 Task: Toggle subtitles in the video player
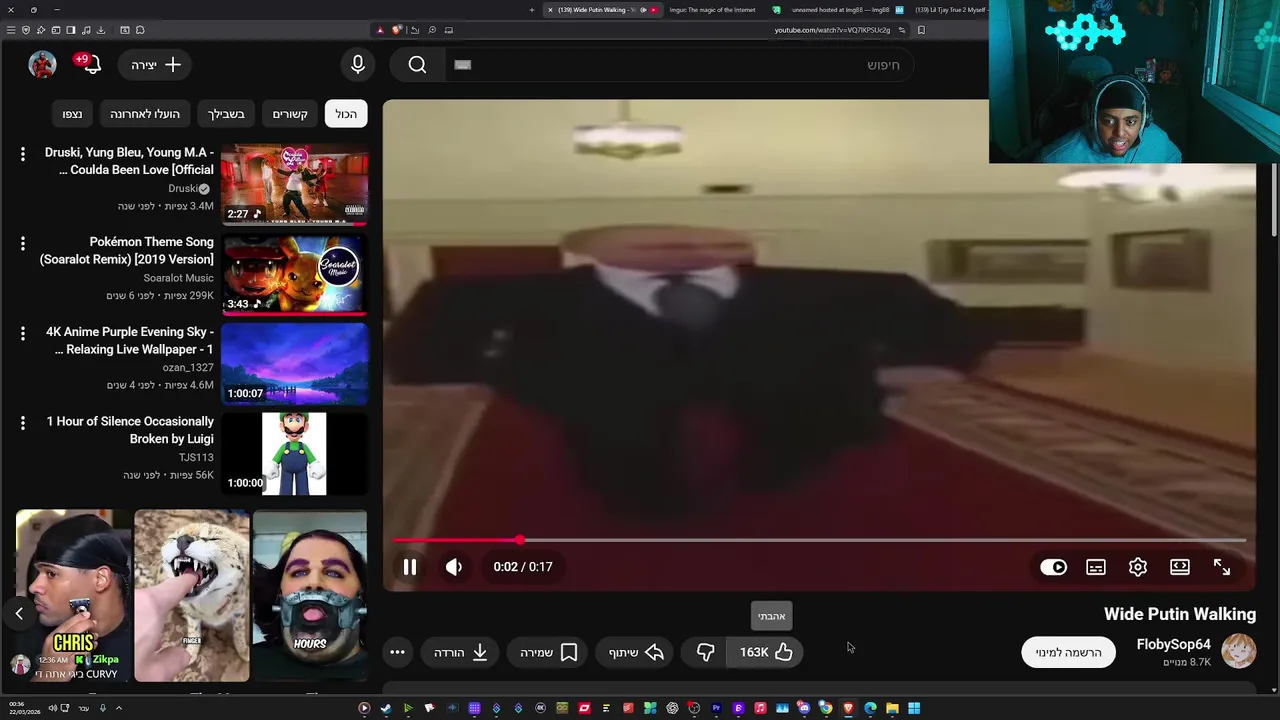point(1096,567)
